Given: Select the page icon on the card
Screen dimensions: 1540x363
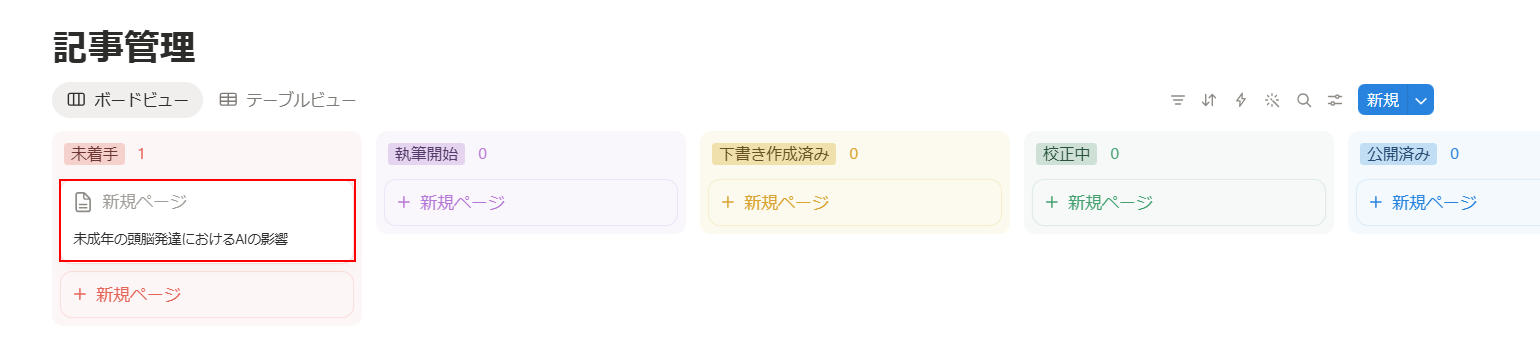Looking at the screenshot, I should point(84,202).
